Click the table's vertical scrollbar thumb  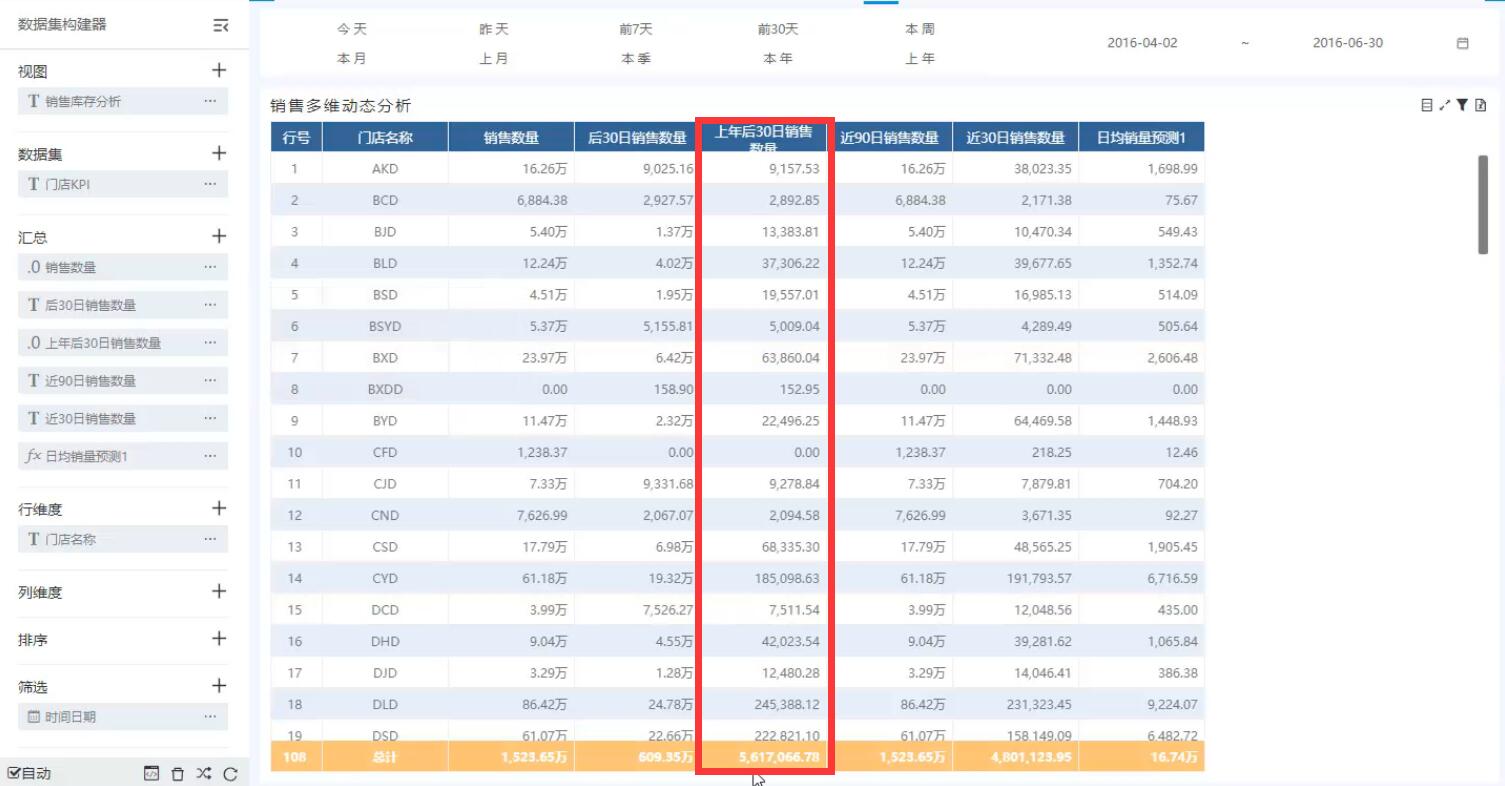[x=1483, y=204]
